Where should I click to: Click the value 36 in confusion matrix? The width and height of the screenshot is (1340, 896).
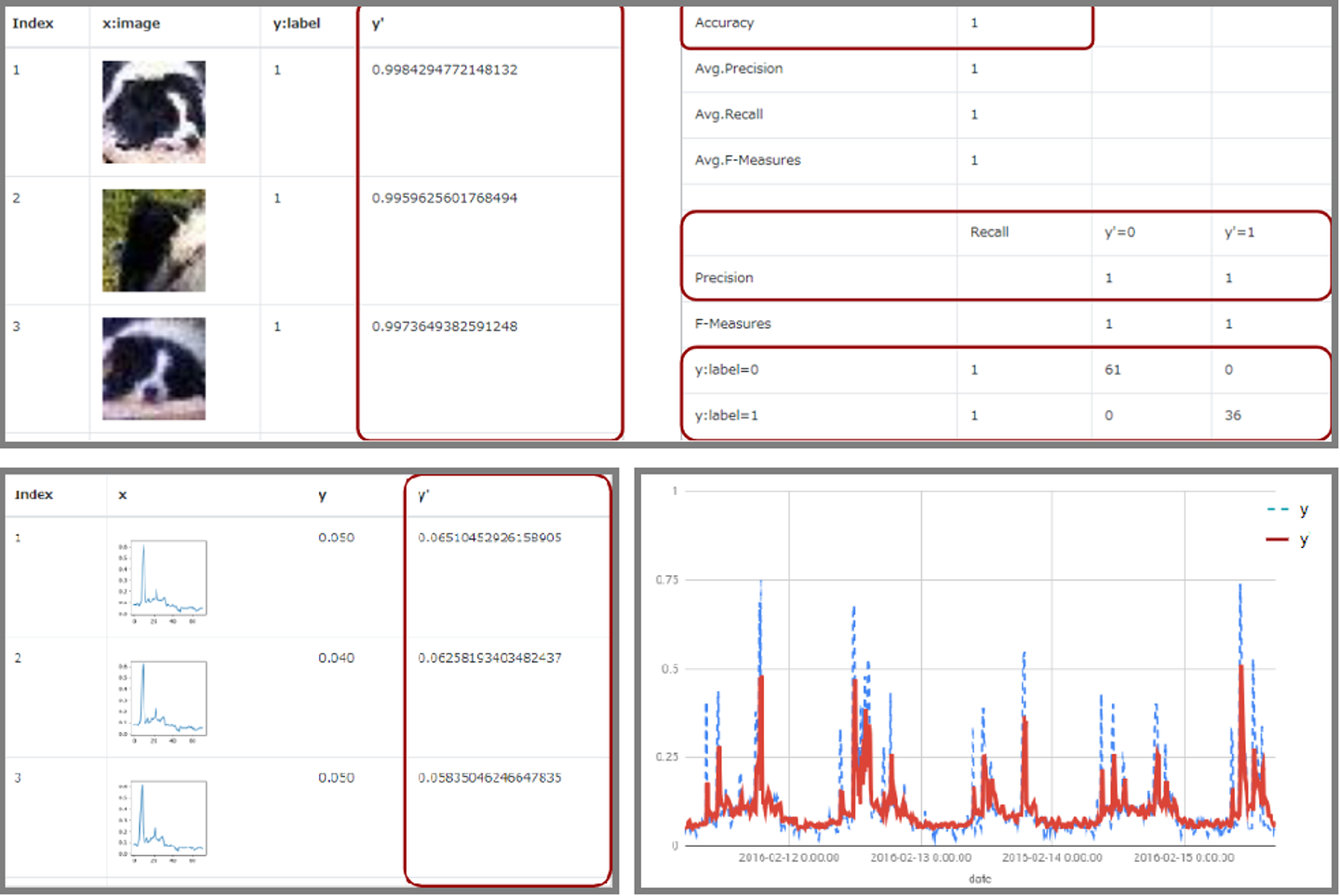coord(1233,415)
